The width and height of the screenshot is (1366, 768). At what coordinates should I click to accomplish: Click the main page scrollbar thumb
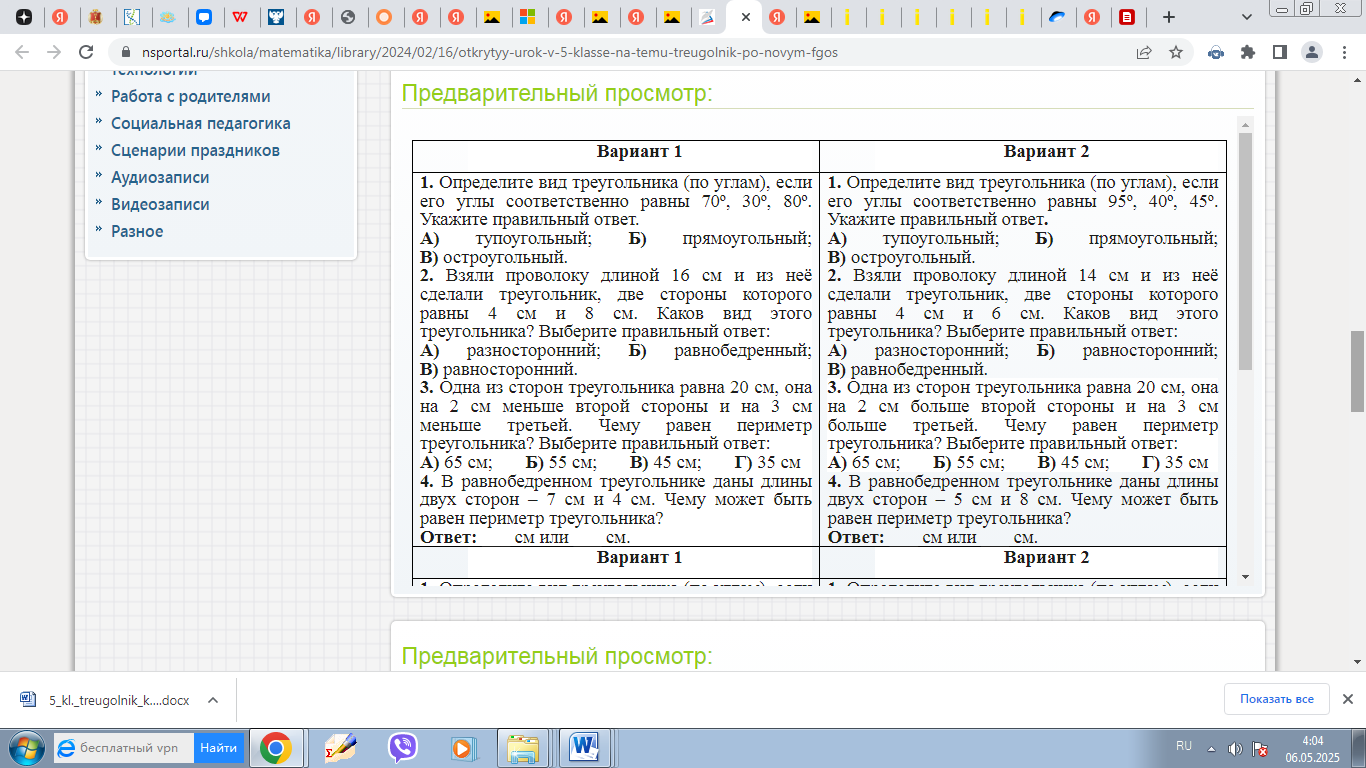[x=1357, y=370]
